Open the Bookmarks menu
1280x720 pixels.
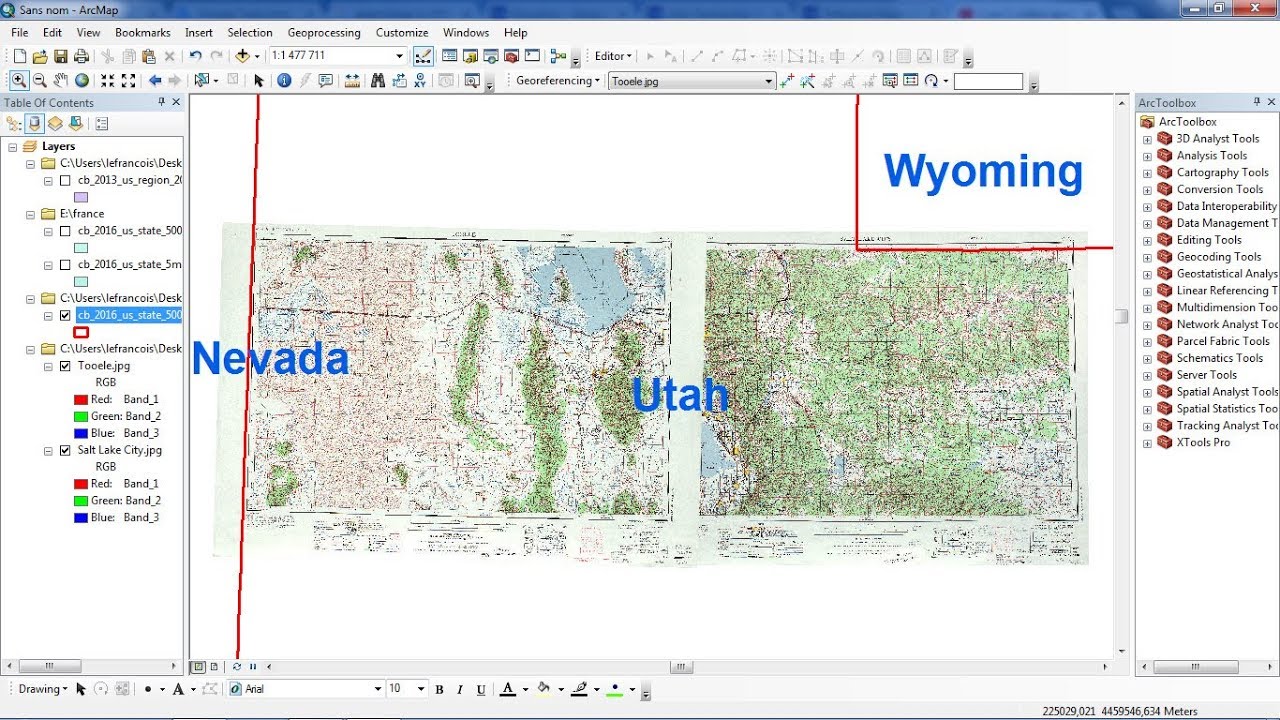click(143, 33)
